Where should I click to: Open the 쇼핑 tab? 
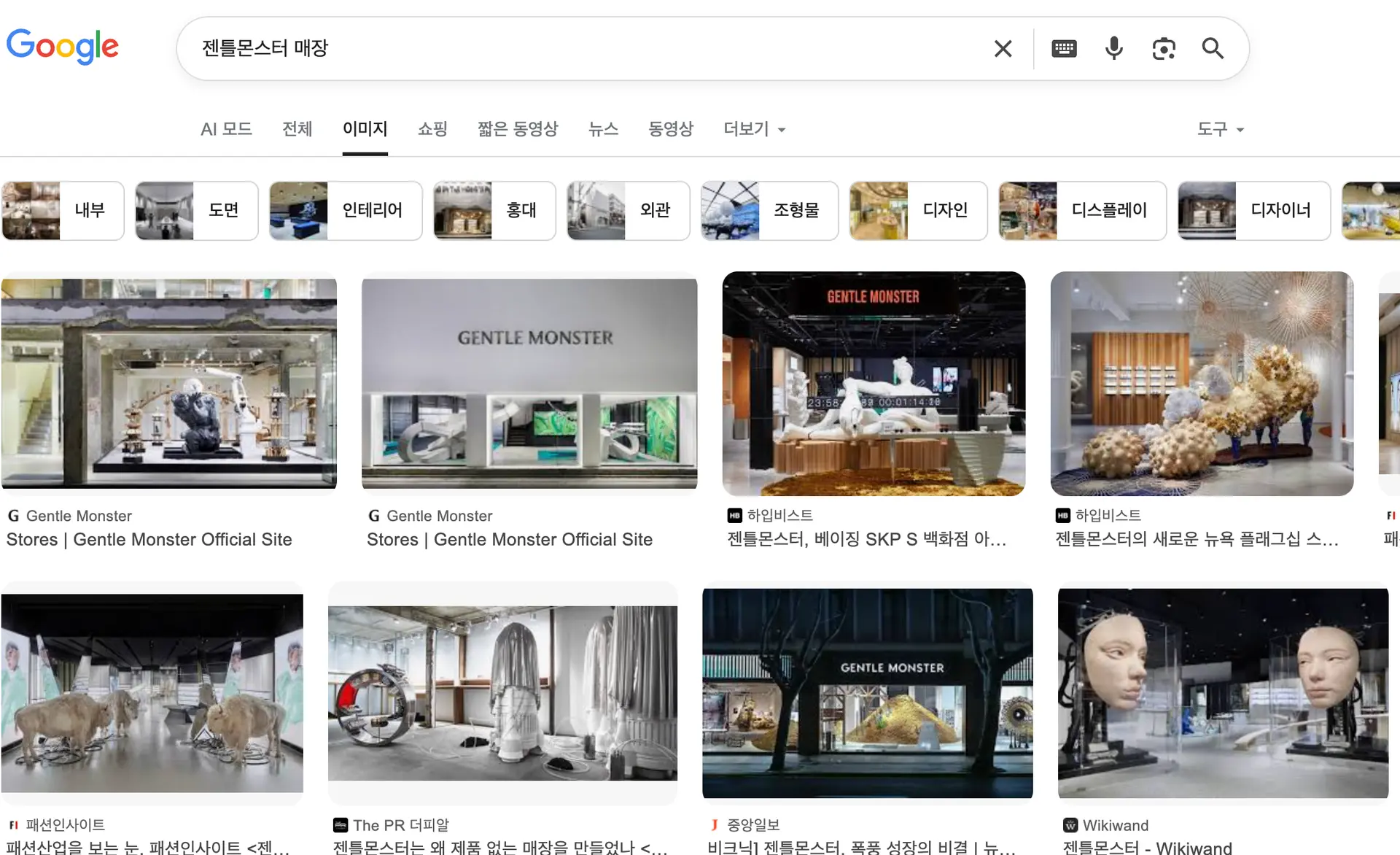[x=432, y=129]
